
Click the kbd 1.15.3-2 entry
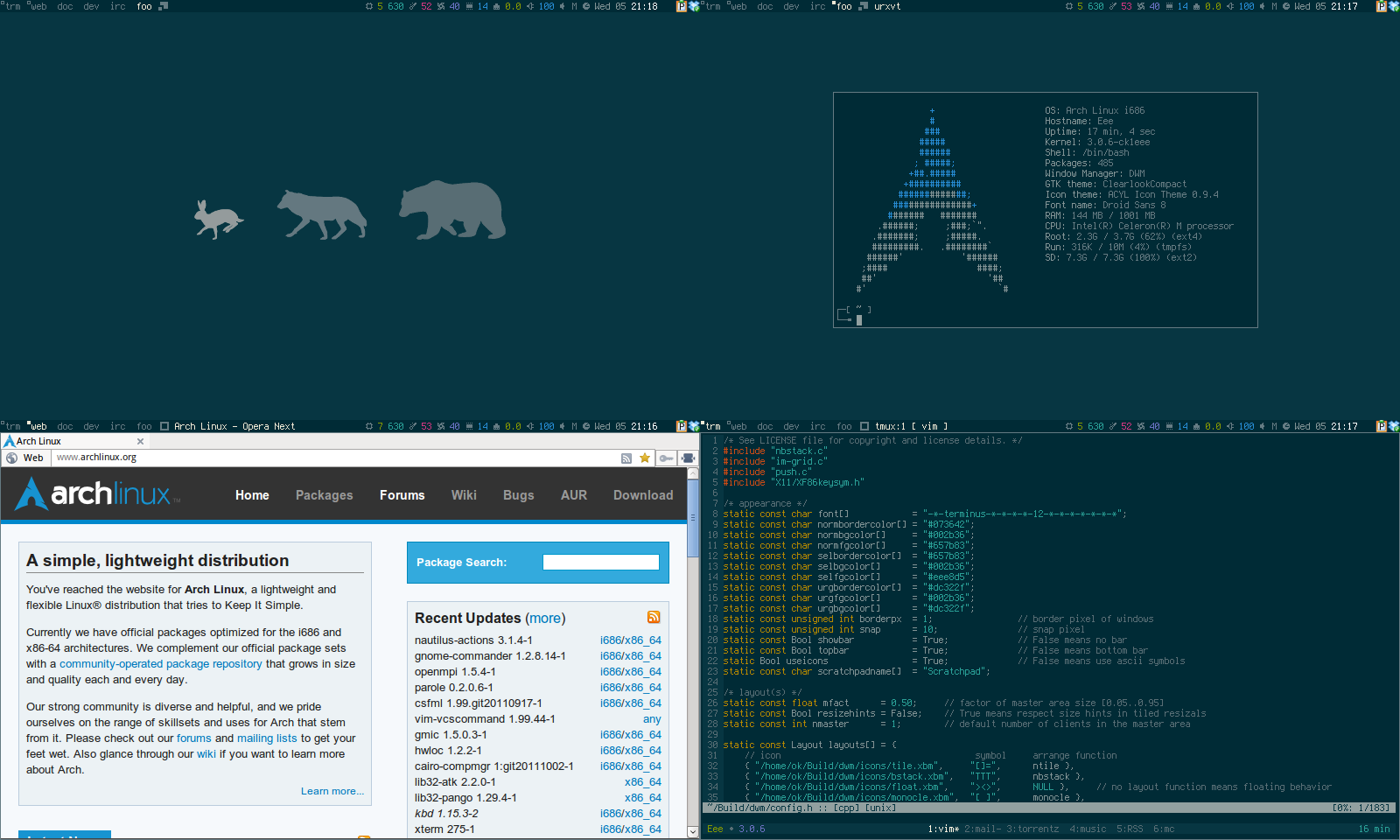coord(446,814)
